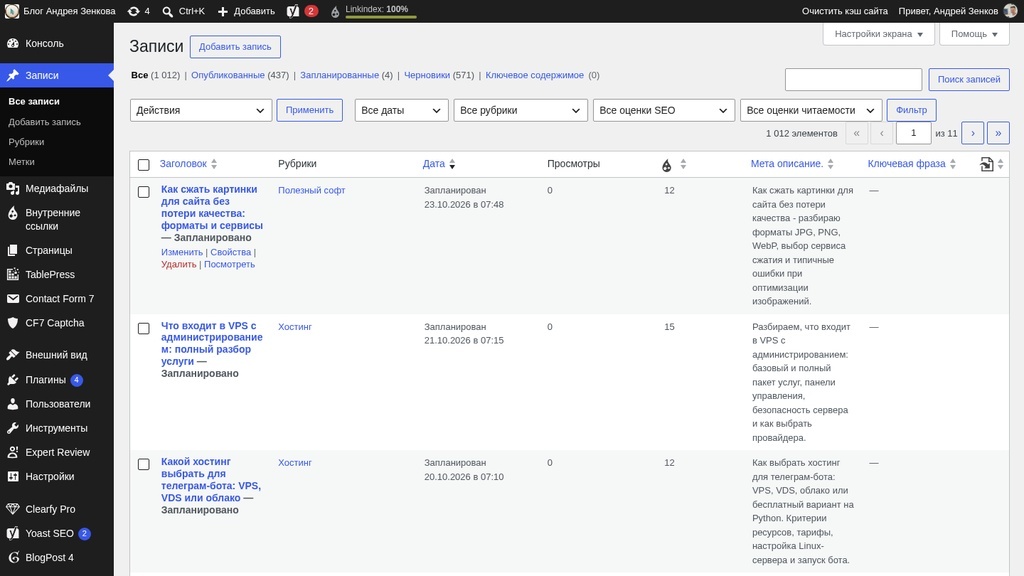Open the Ctrl+K search magnifier icon
Screen dimensions: 1024x576
click(x=168, y=11)
